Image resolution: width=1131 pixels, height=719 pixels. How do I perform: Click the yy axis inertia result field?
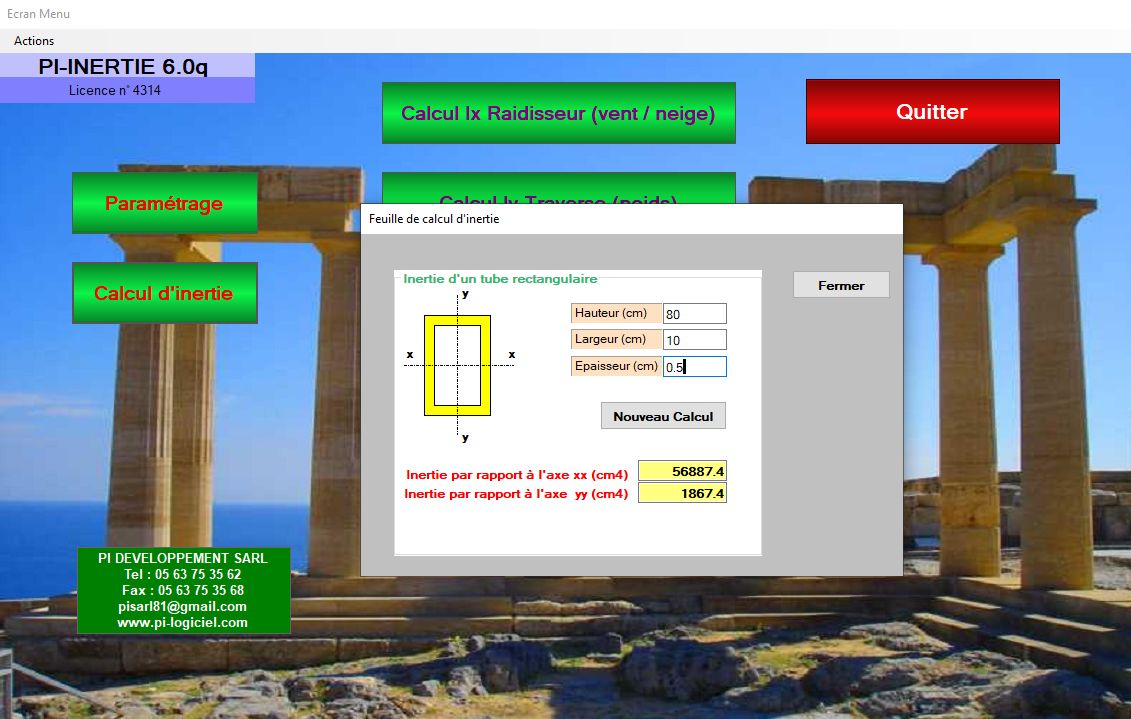coord(682,493)
